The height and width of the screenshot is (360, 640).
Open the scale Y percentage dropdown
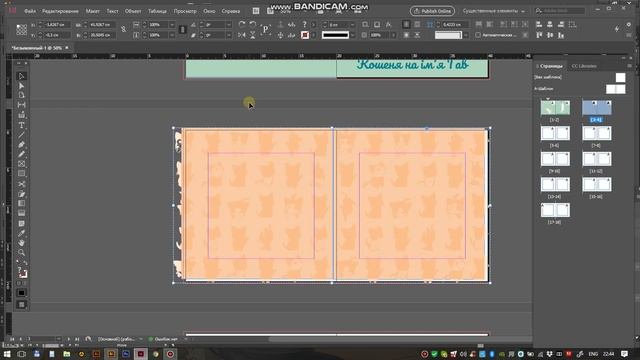click(172, 36)
